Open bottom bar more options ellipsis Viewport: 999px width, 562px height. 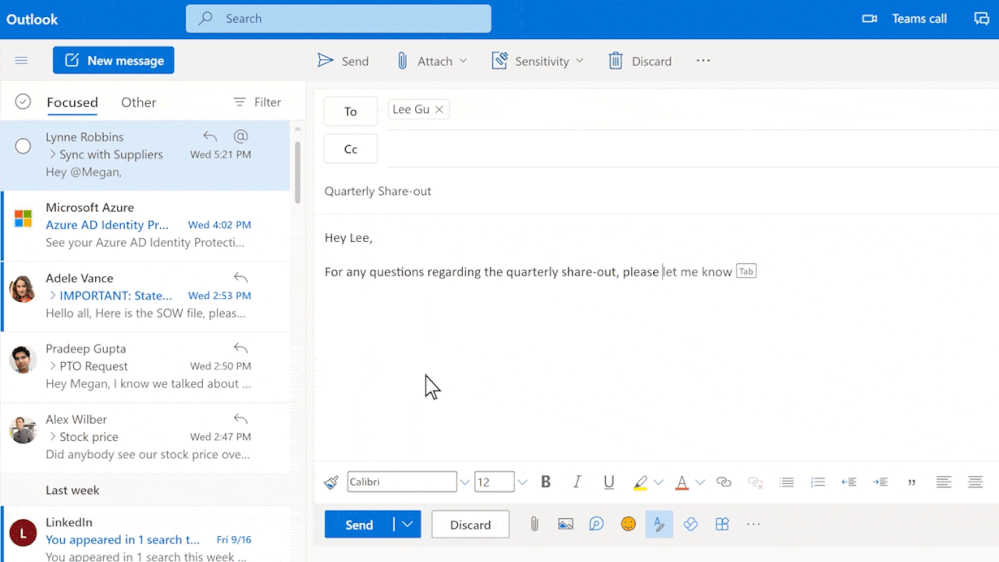(753, 524)
